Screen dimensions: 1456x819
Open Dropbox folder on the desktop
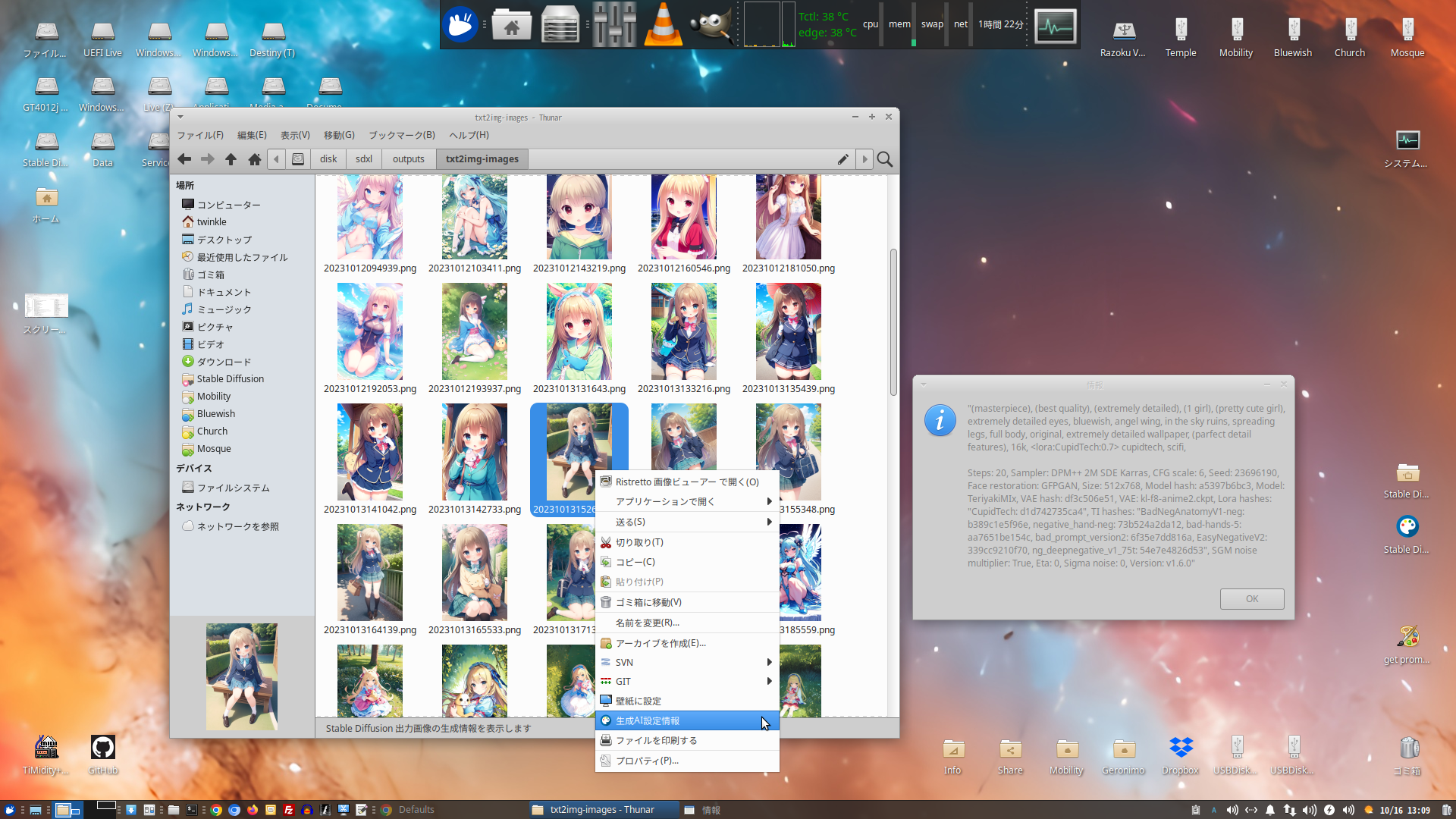(x=1180, y=755)
